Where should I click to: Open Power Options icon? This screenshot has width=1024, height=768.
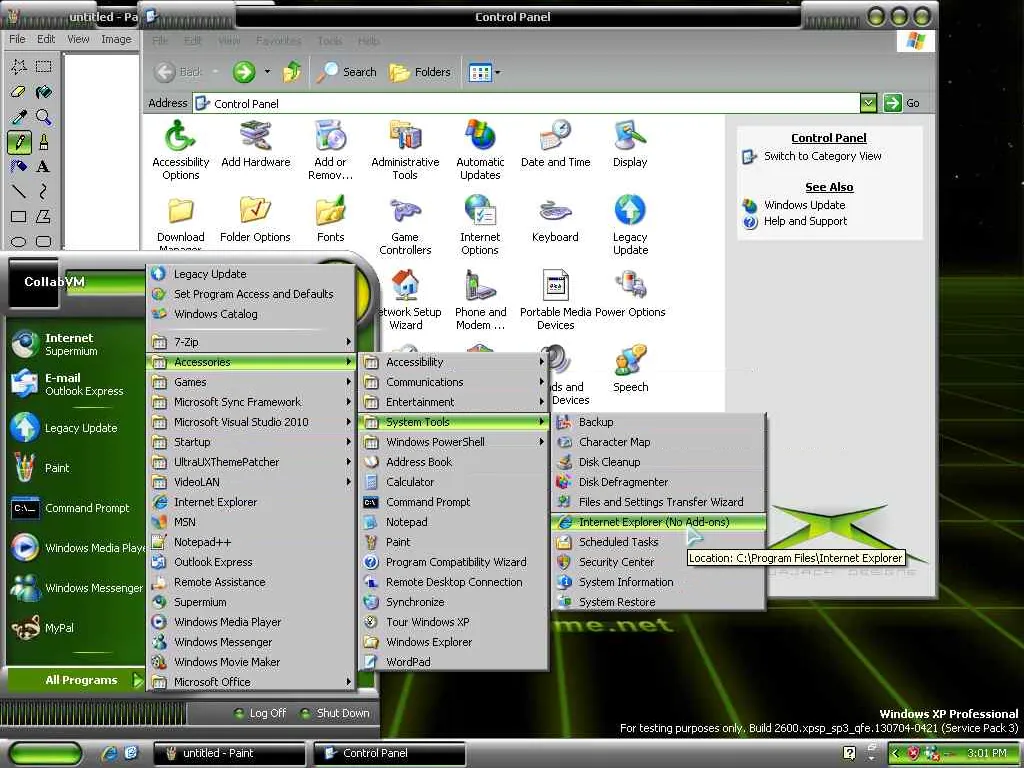click(x=630, y=295)
